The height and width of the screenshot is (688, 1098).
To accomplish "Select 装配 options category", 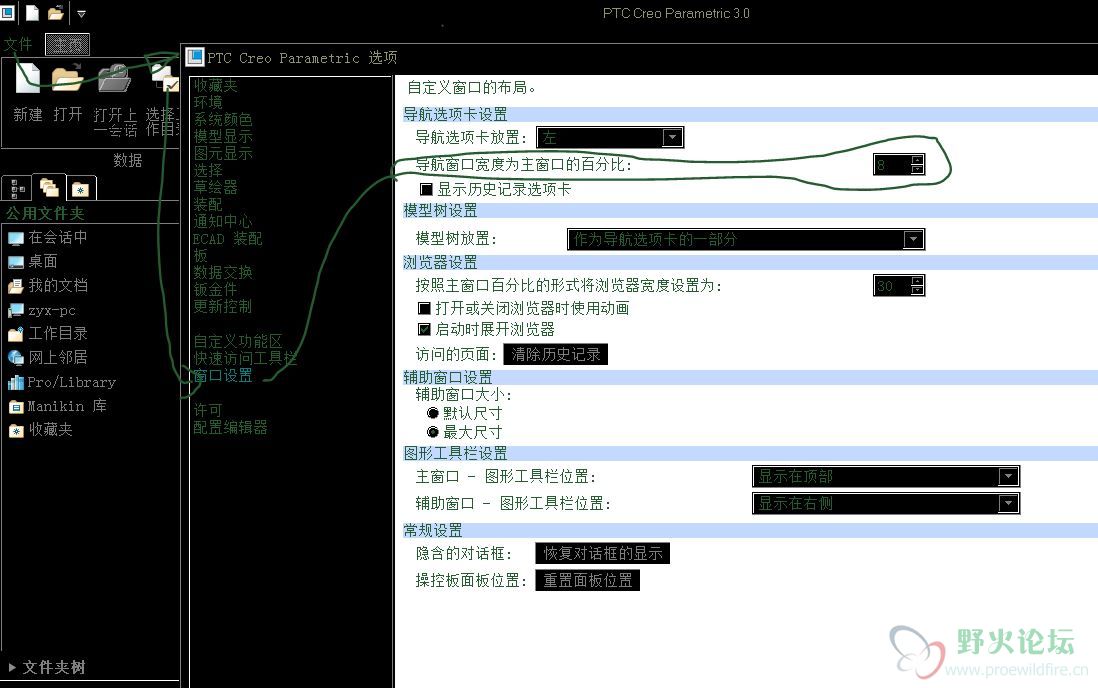I will (208, 205).
